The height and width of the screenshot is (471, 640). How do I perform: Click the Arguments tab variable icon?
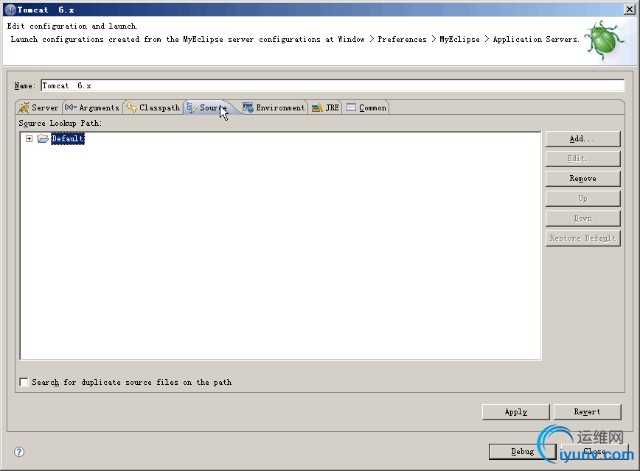[x=71, y=107]
